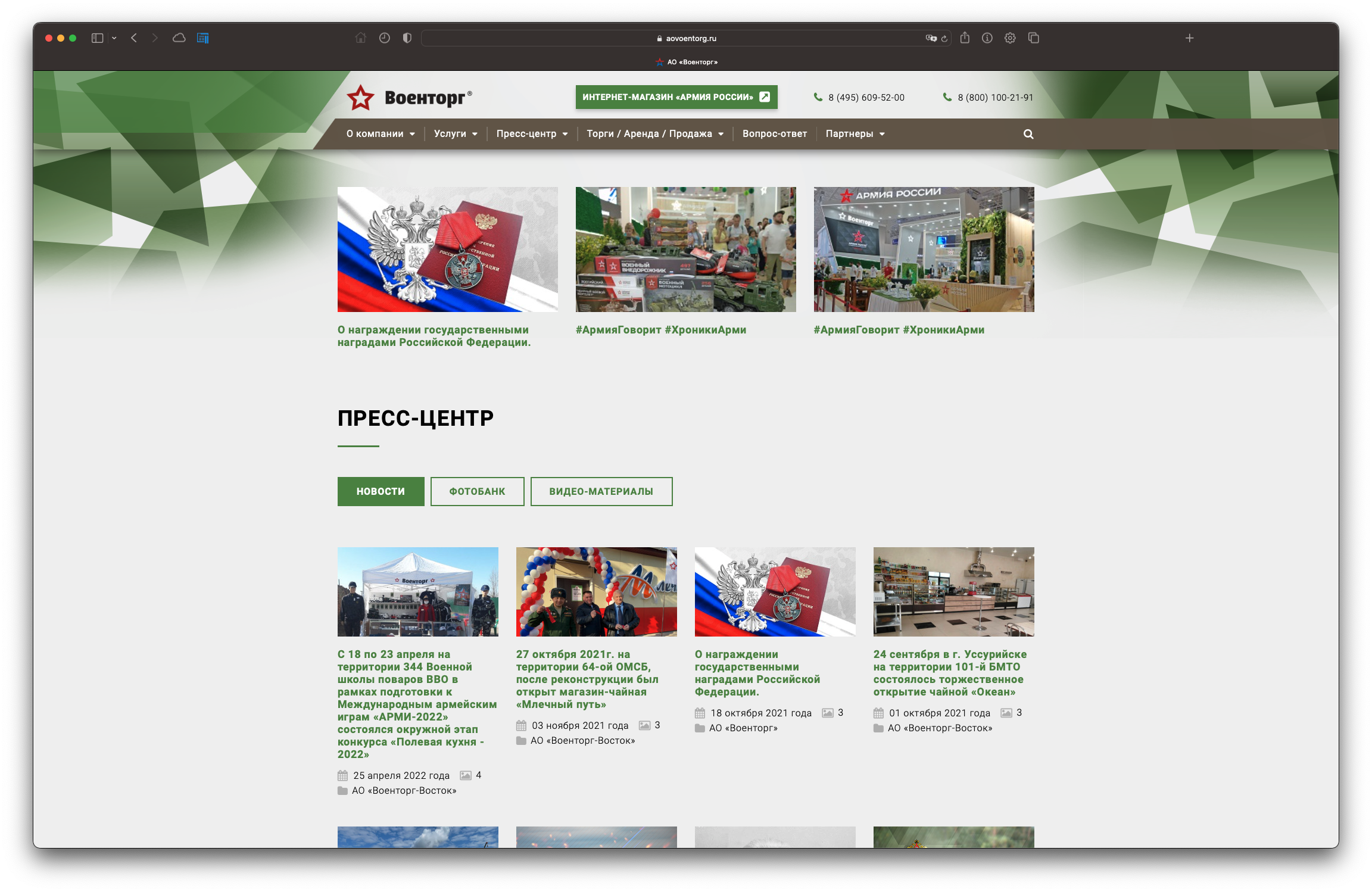The width and height of the screenshot is (1372, 892).
Task: Open the Вопрос-ответ menu item
Action: 775,134
